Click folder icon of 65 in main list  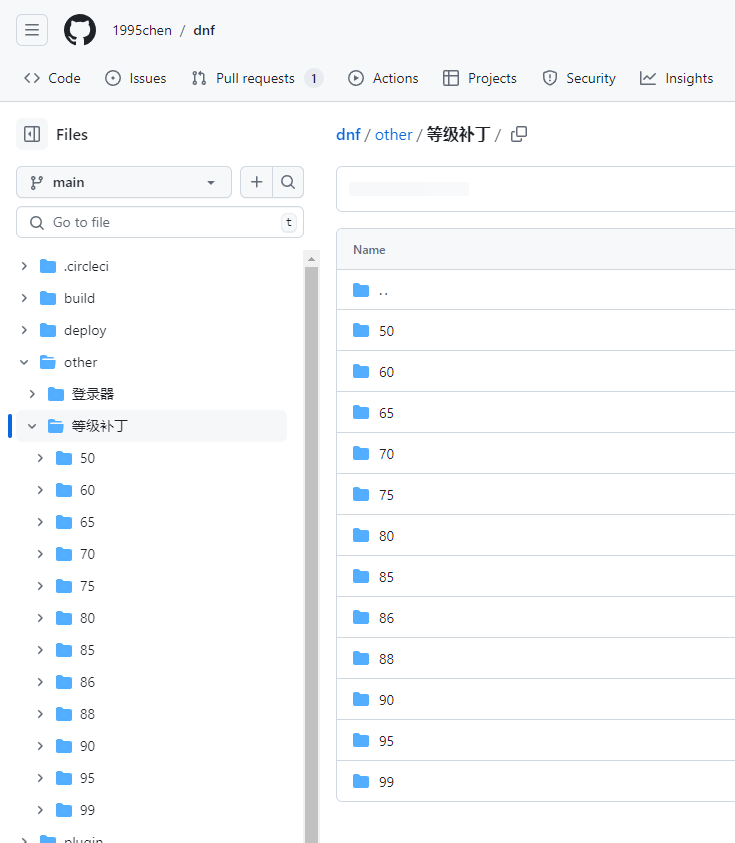click(361, 412)
